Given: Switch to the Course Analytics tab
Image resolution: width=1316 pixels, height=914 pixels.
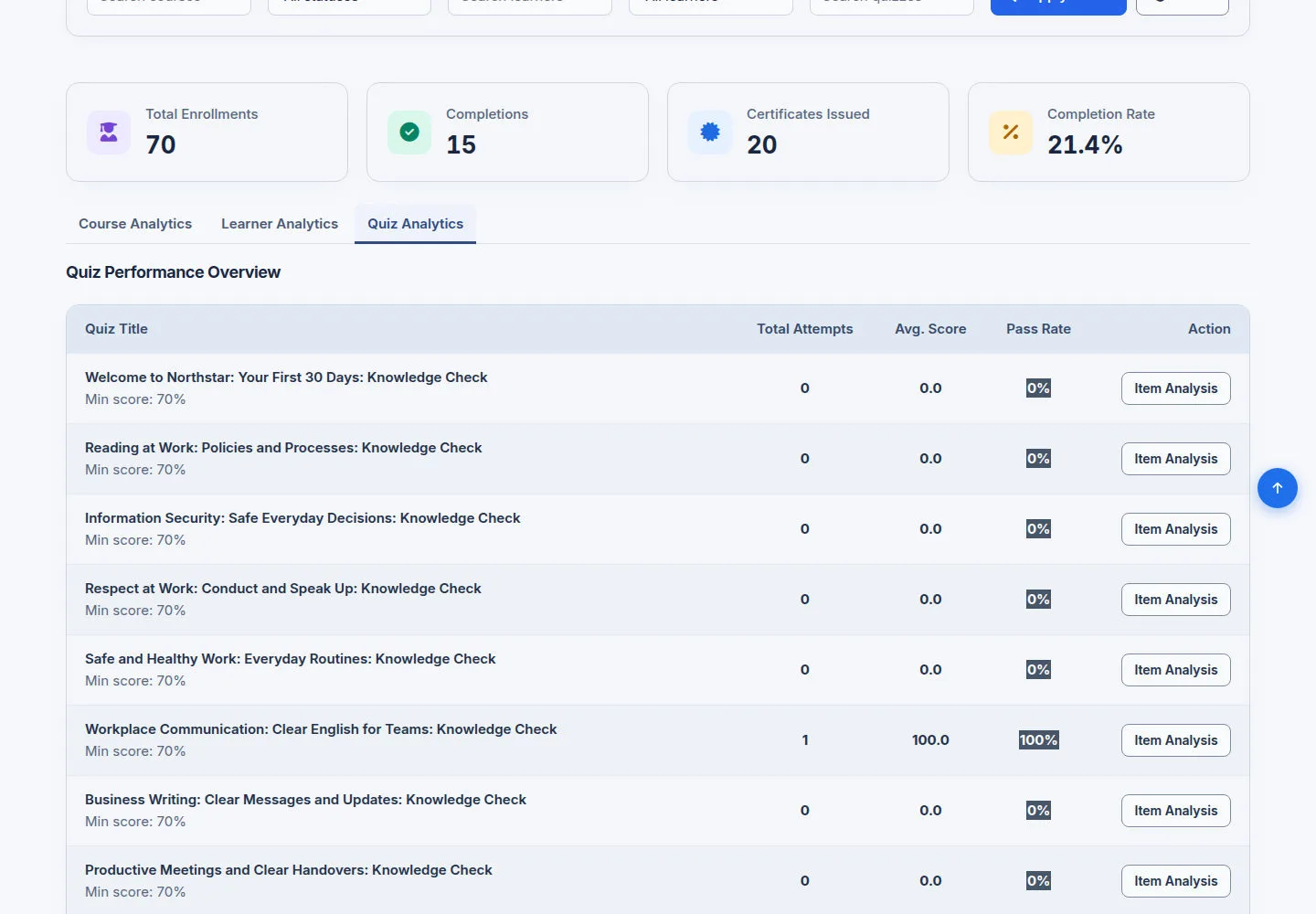Looking at the screenshot, I should (x=135, y=224).
